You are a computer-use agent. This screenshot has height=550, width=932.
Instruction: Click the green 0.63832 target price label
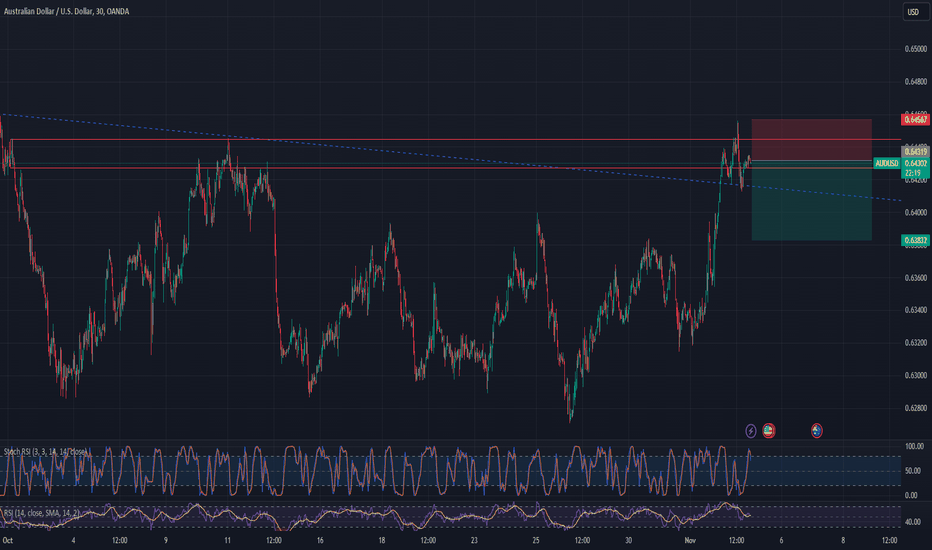tap(915, 240)
